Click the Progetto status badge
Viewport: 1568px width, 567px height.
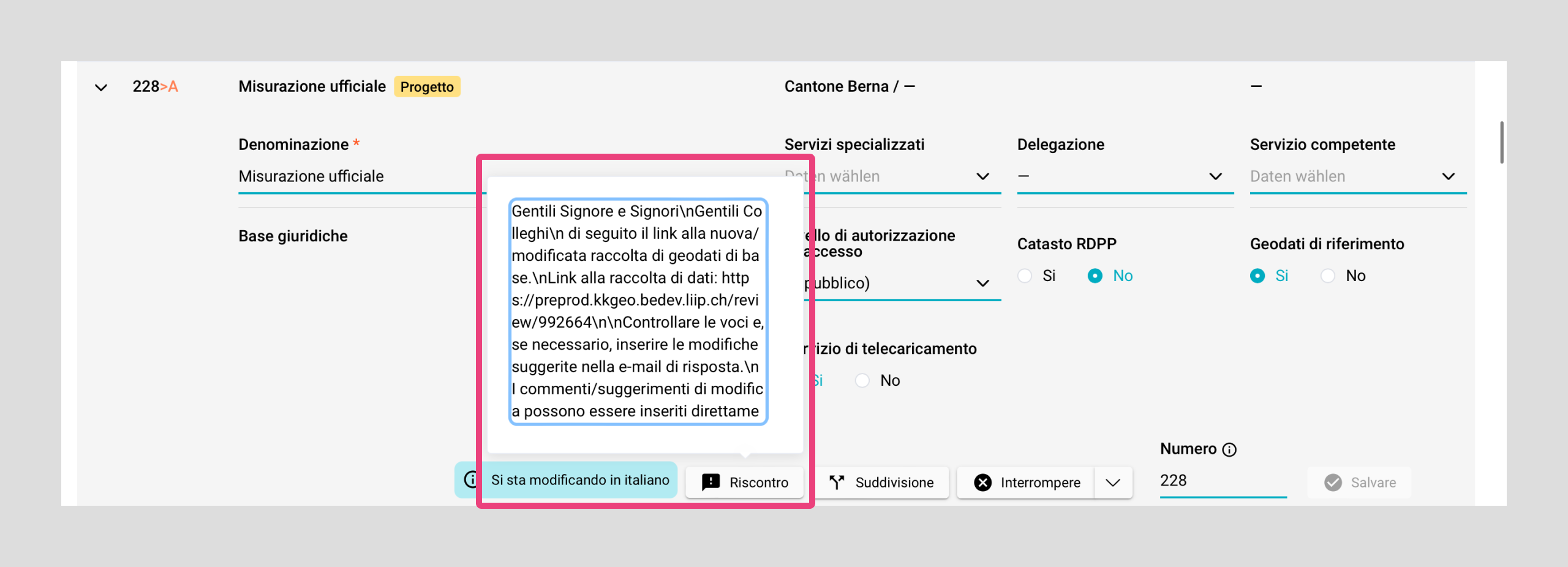[x=427, y=87]
